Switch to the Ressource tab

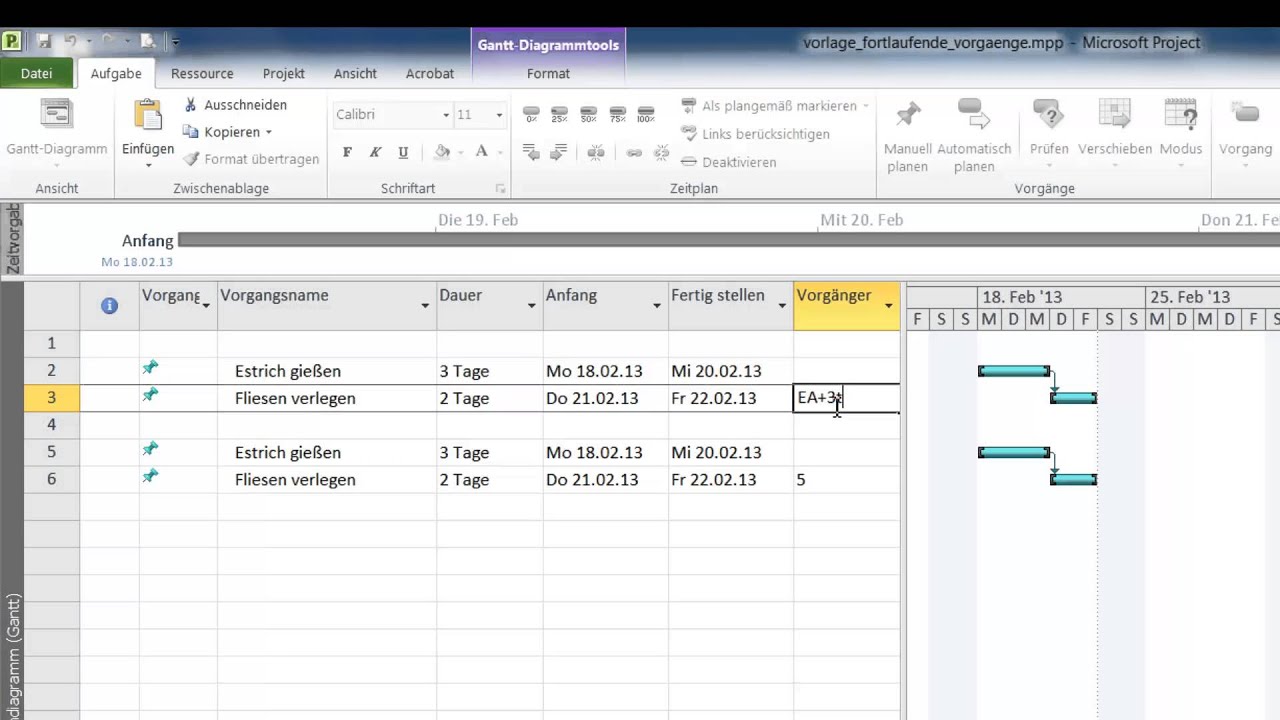point(202,73)
